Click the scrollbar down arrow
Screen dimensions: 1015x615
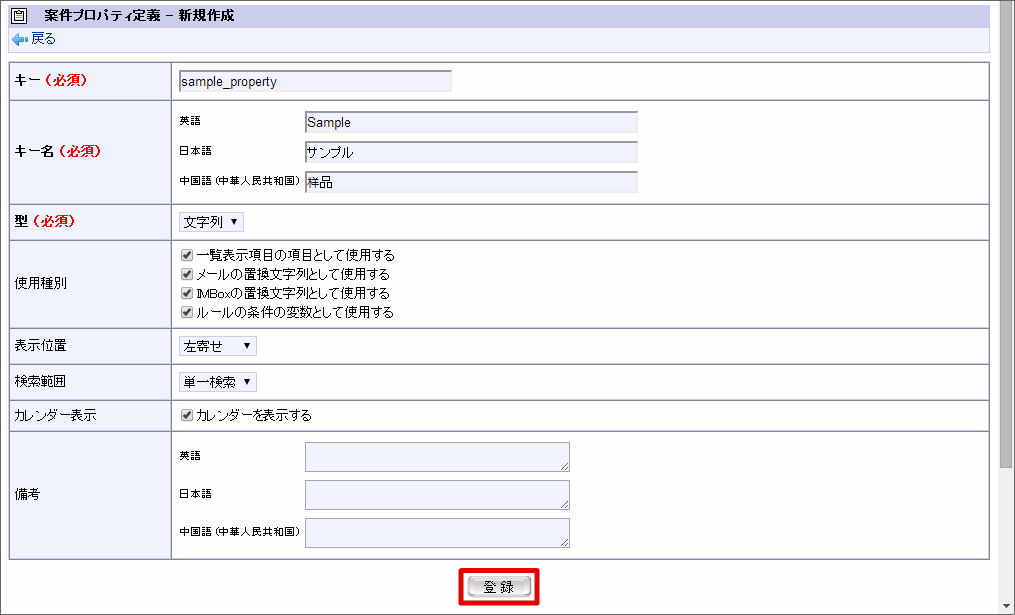point(1005,607)
